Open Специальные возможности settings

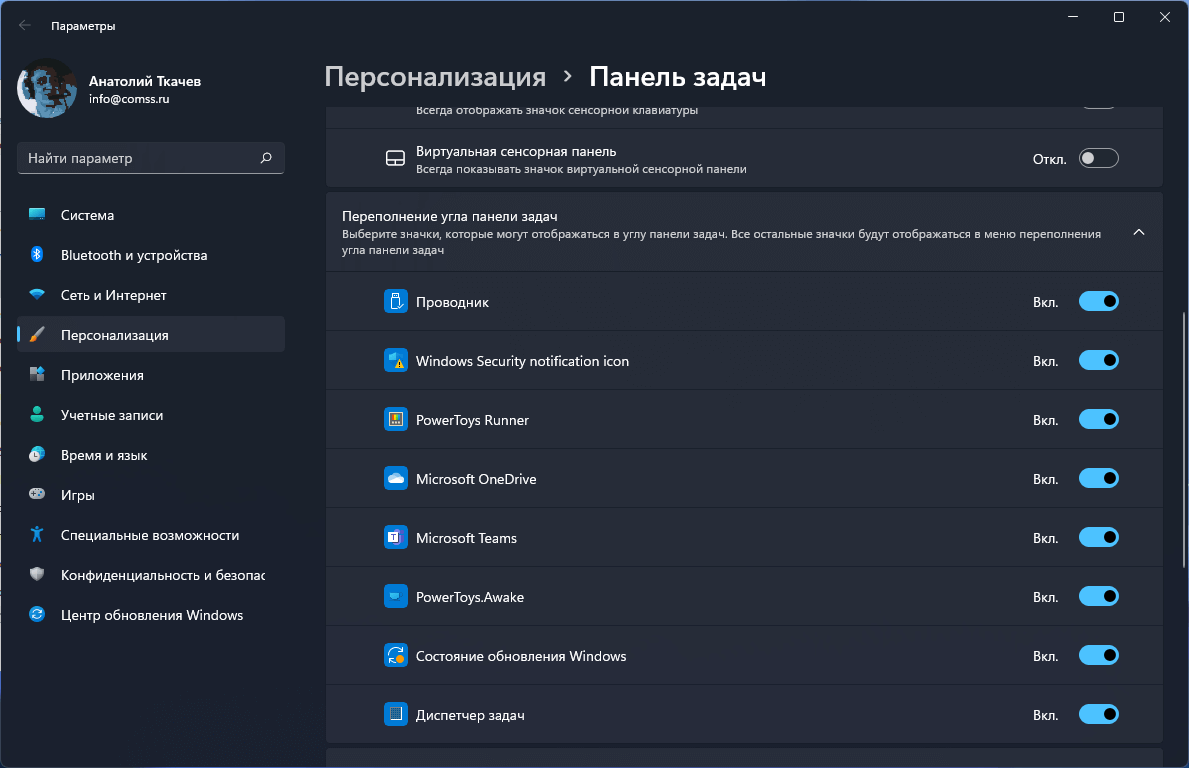(151, 534)
